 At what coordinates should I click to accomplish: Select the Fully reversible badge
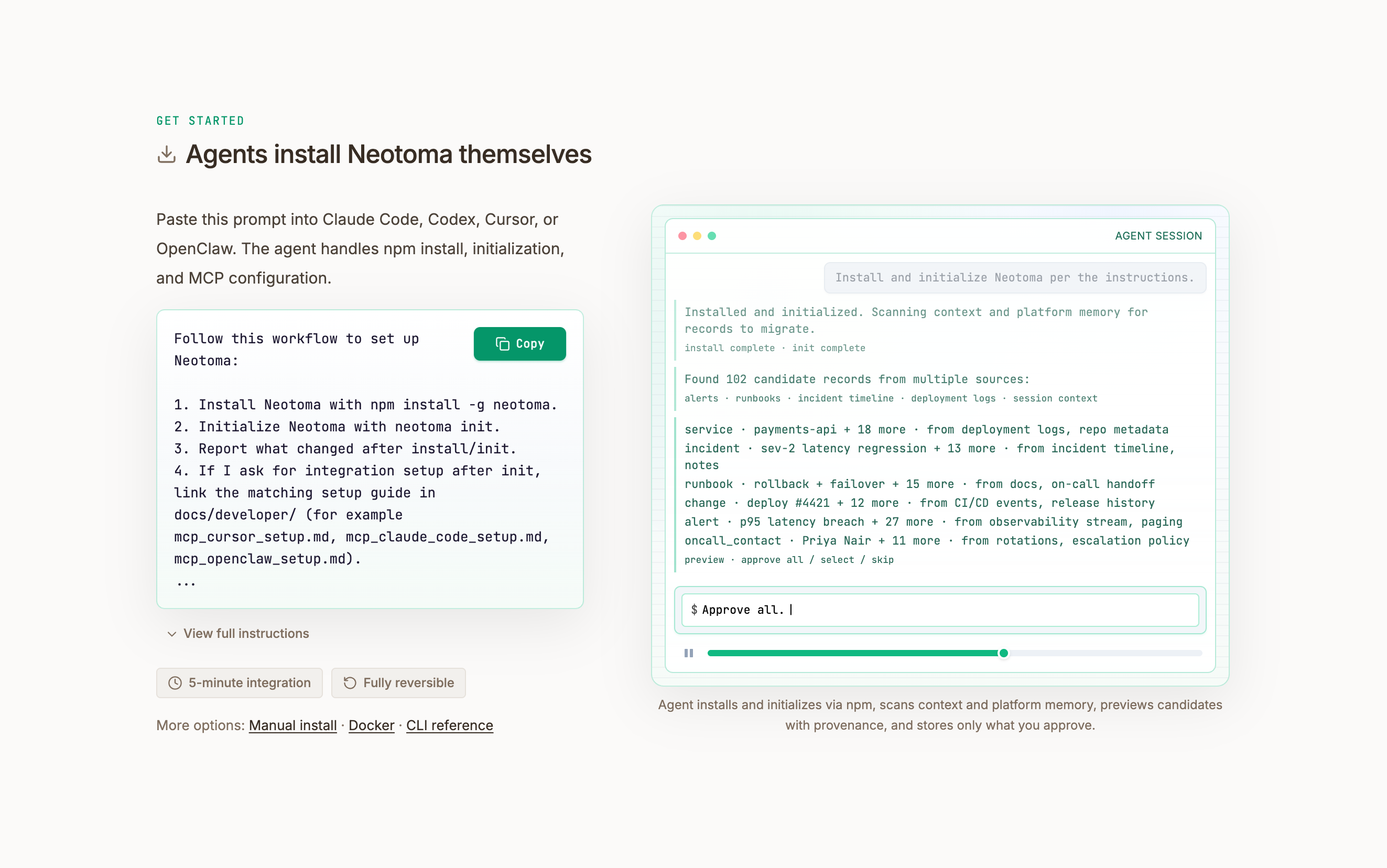(x=398, y=682)
